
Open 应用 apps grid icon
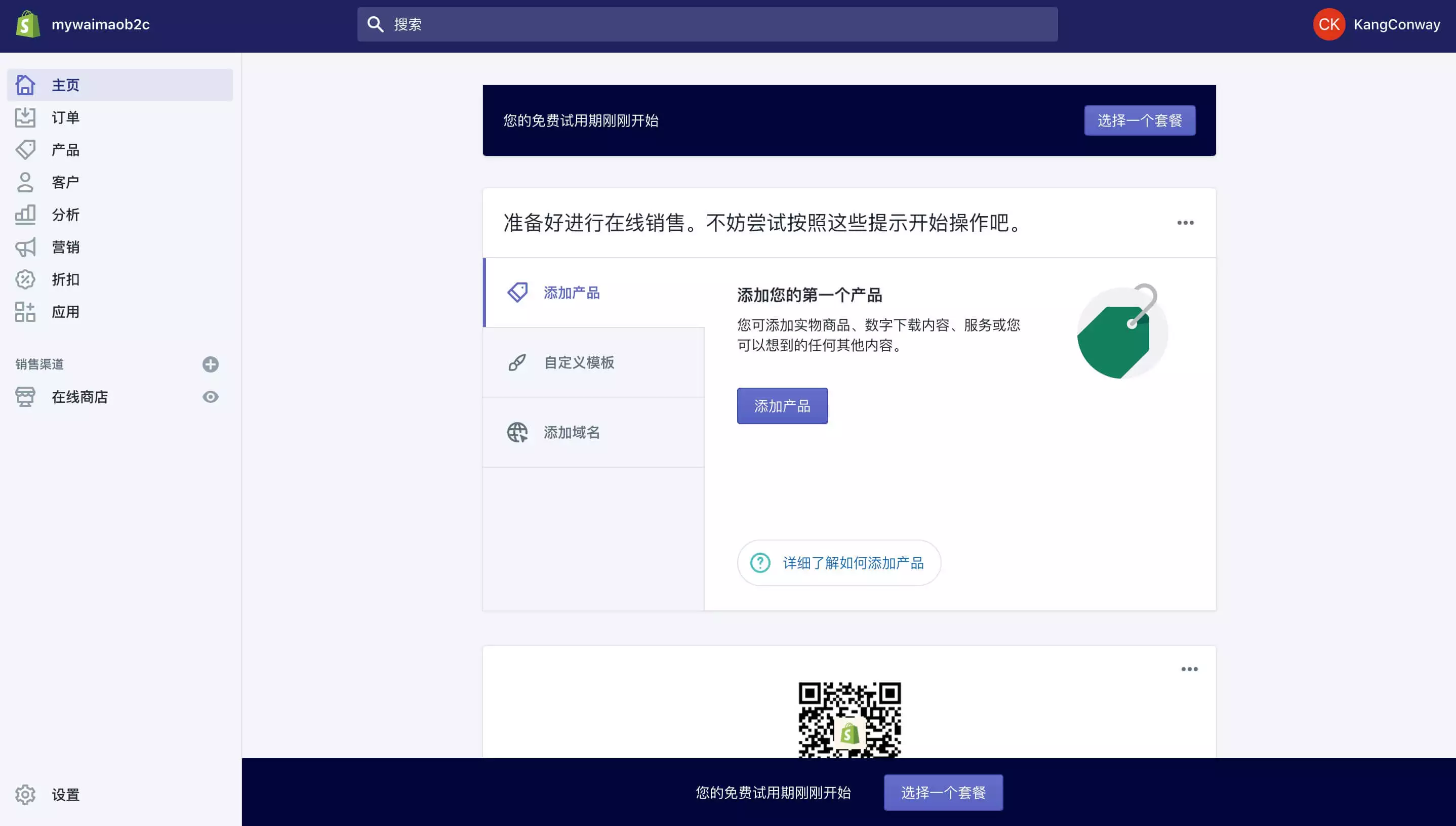25,311
